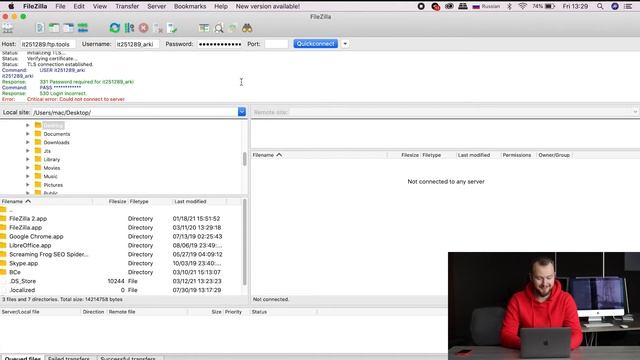Open Spotlight search in menu bar
640x360 pixels.
[x=600, y=6]
